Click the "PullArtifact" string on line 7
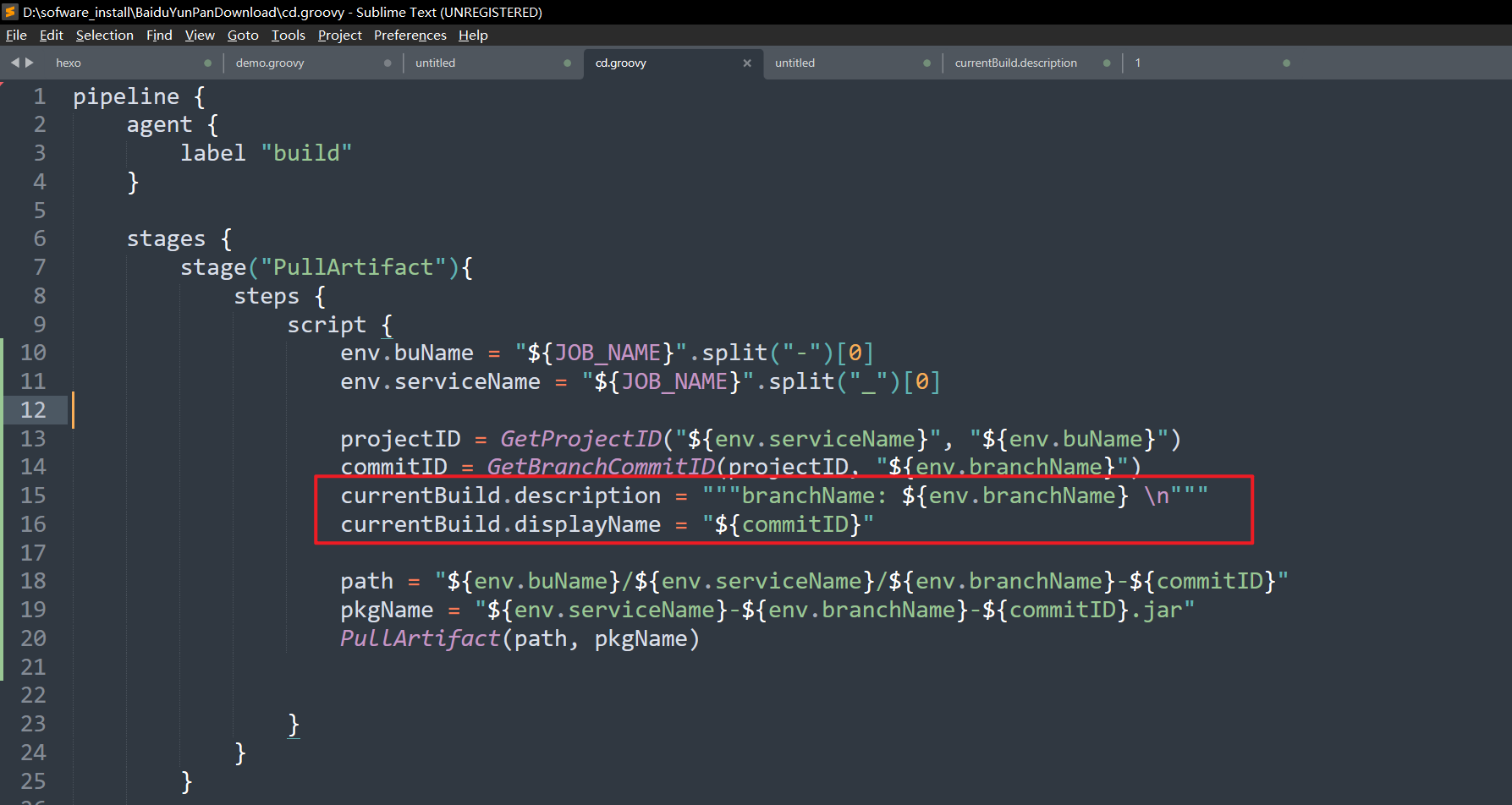Viewport: 1512px width, 805px height. point(353,267)
